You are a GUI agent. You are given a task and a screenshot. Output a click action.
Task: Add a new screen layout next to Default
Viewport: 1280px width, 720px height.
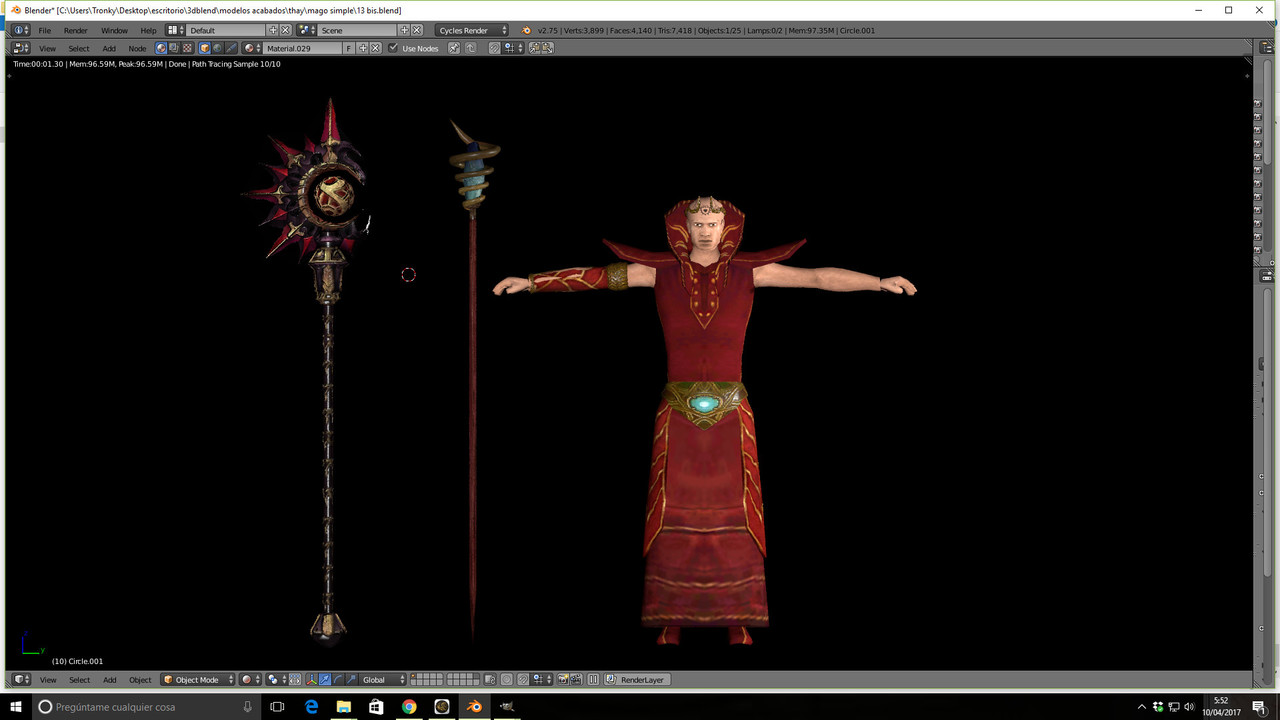coord(273,30)
